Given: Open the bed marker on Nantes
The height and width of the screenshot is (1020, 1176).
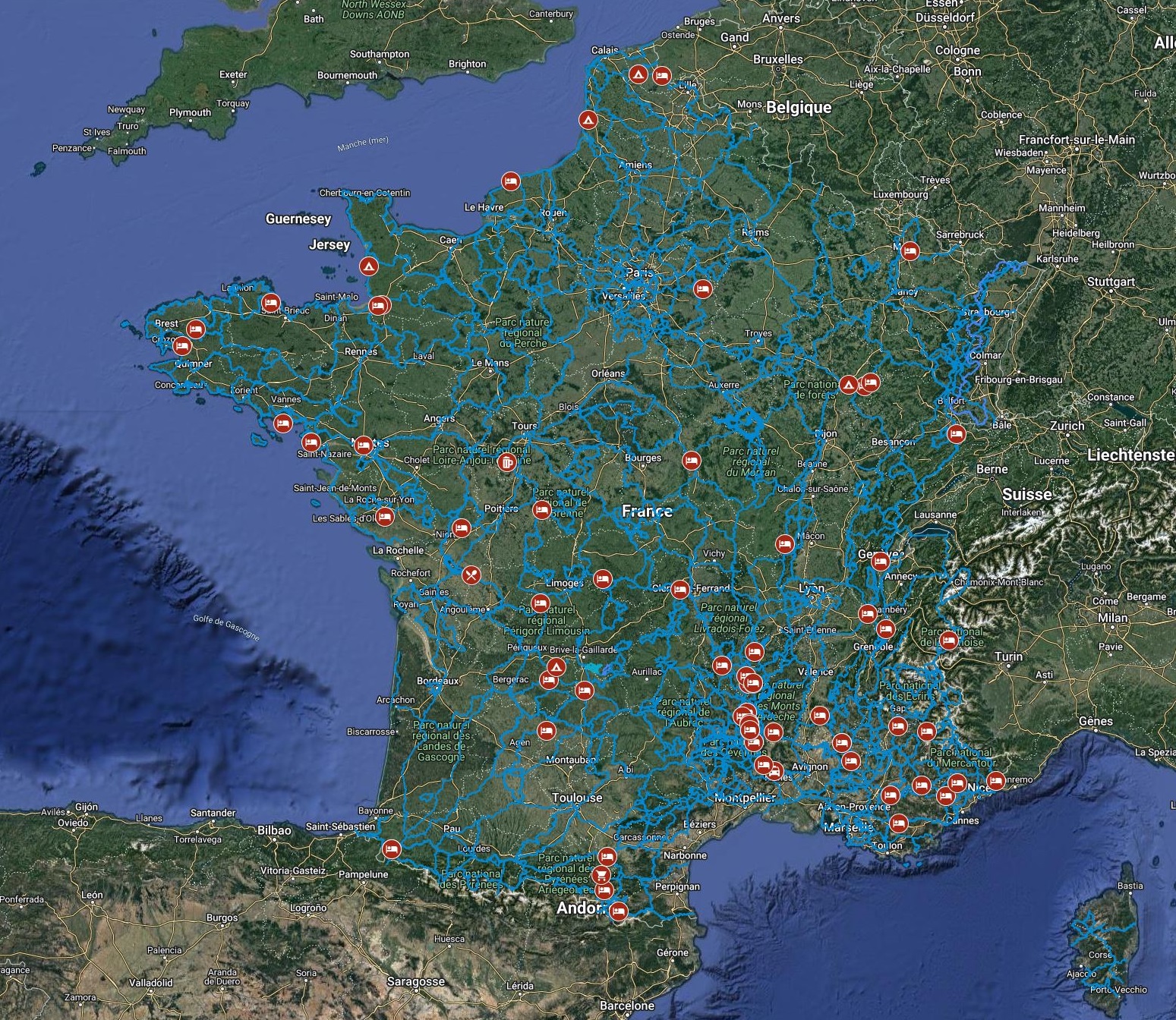Looking at the screenshot, I should [x=364, y=445].
